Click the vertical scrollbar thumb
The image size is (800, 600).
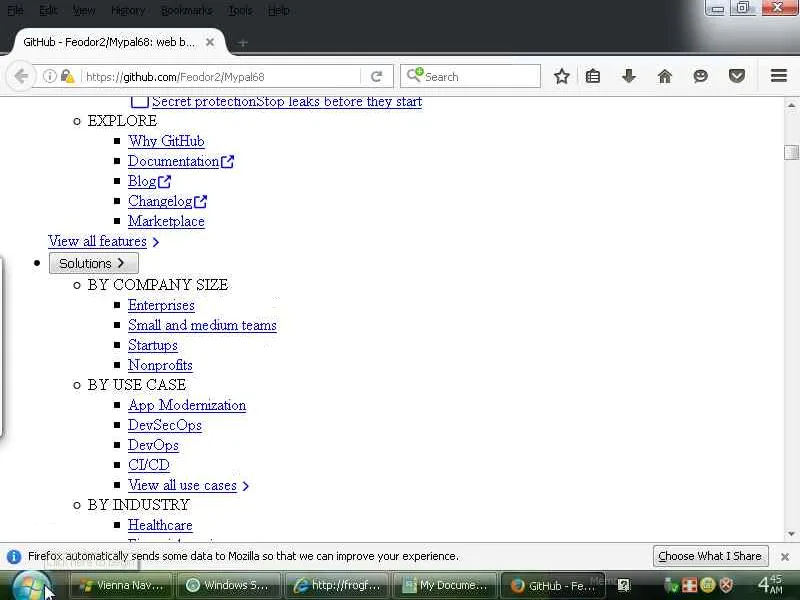[791, 152]
